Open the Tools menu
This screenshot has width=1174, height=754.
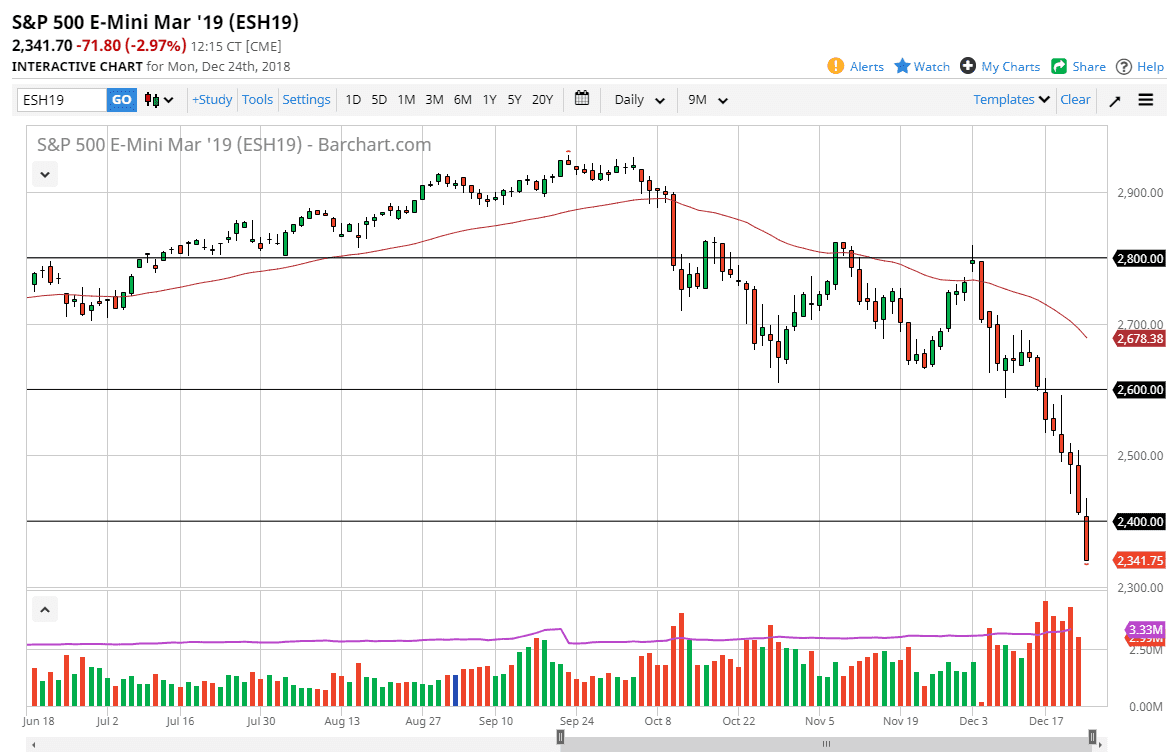pyautogui.click(x=257, y=99)
